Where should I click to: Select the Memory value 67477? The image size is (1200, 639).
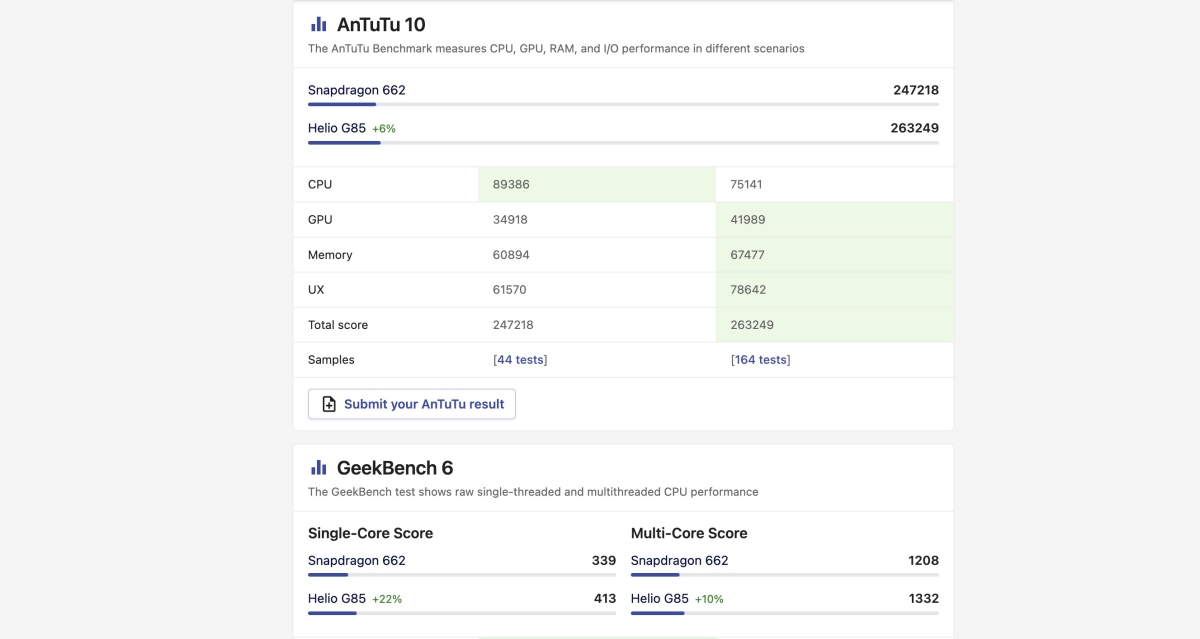(x=748, y=255)
